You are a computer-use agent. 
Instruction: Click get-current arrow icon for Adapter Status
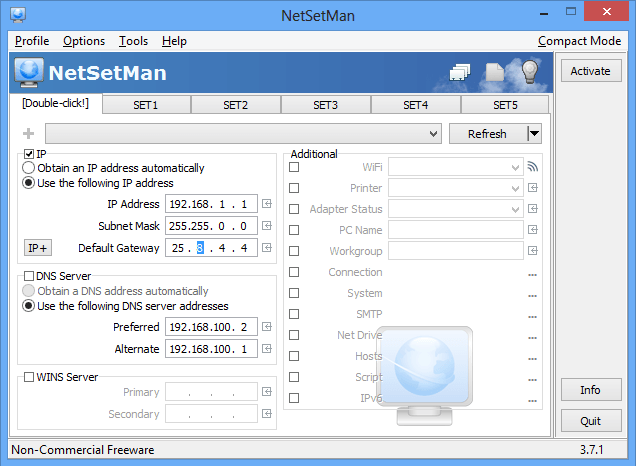(533, 208)
